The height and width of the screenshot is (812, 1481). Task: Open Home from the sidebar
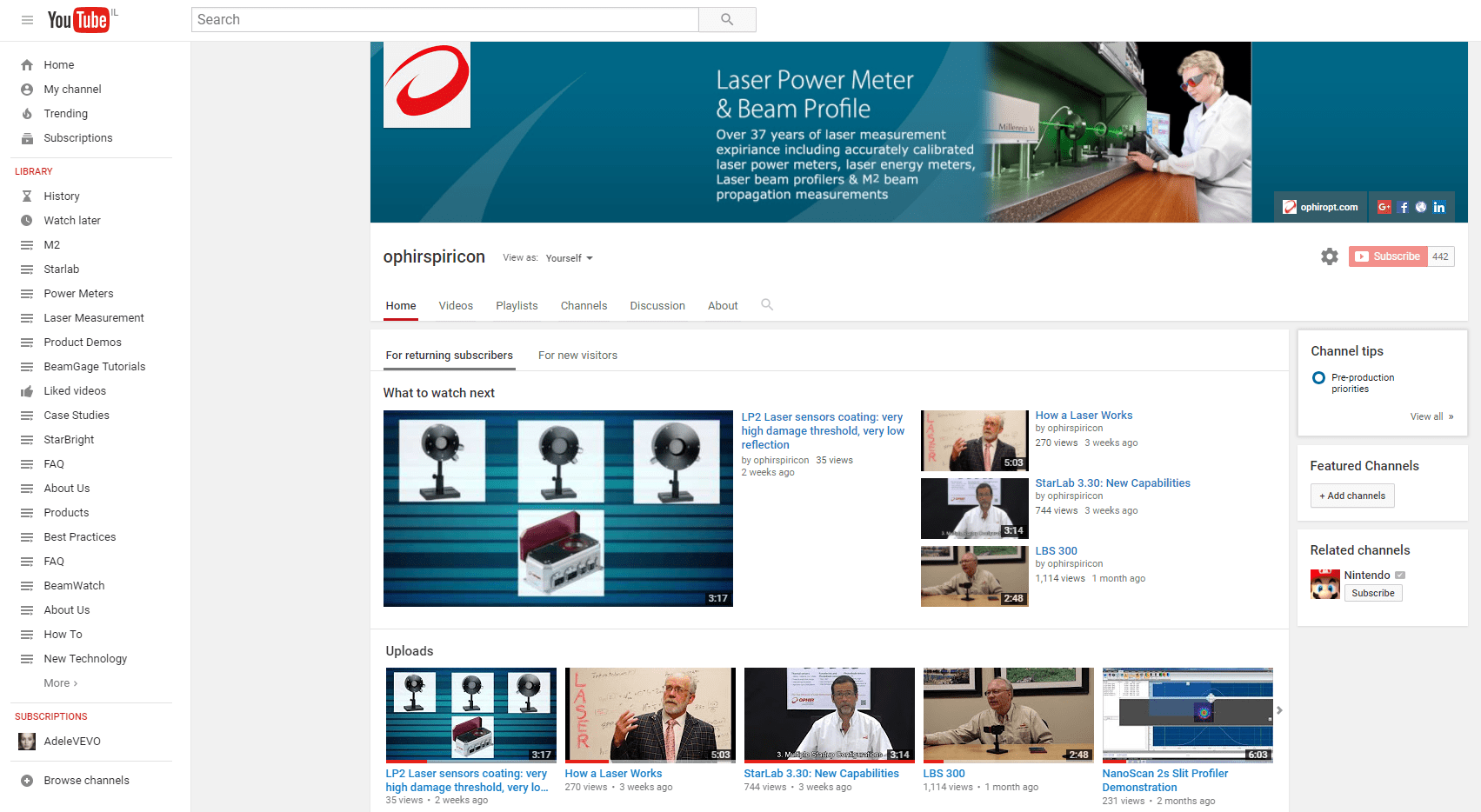pyautogui.click(x=59, y=65)
